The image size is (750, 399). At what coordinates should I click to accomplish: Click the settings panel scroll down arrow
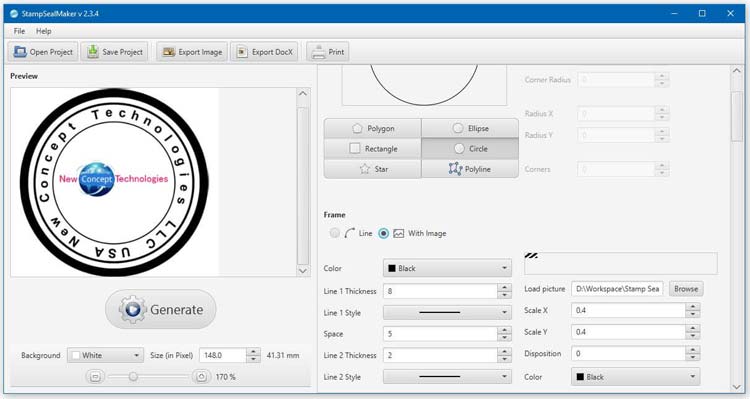(737, 387)
